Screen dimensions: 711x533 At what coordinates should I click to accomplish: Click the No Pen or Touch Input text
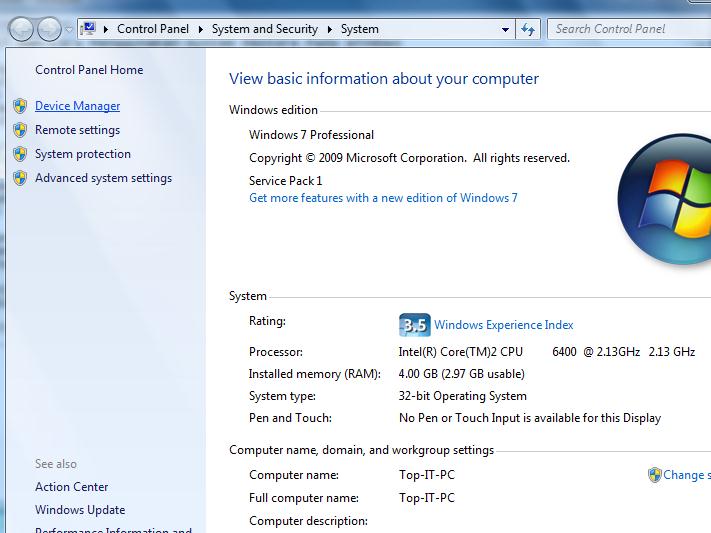530,418
